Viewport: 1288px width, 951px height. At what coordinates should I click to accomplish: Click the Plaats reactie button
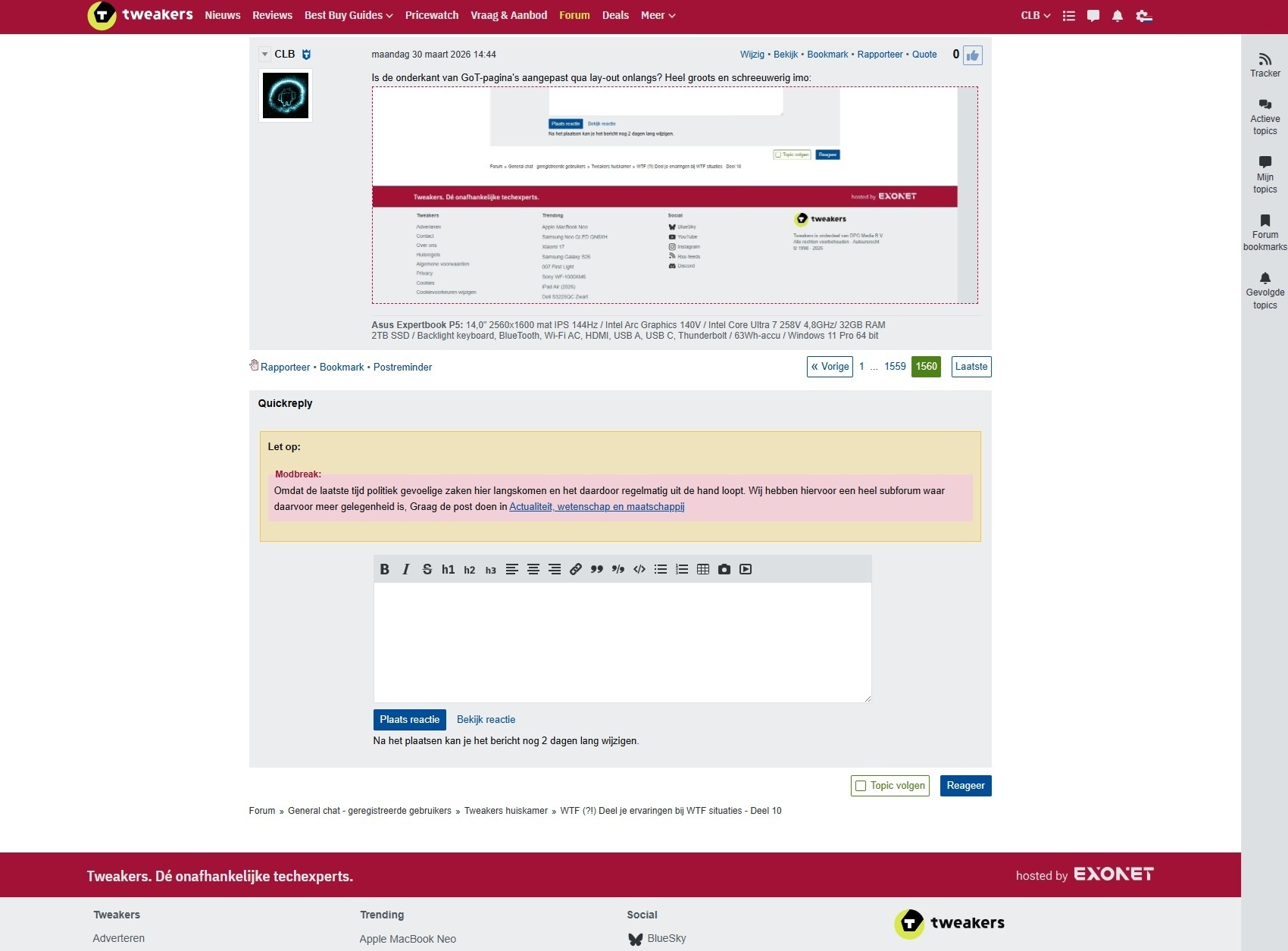408,719
